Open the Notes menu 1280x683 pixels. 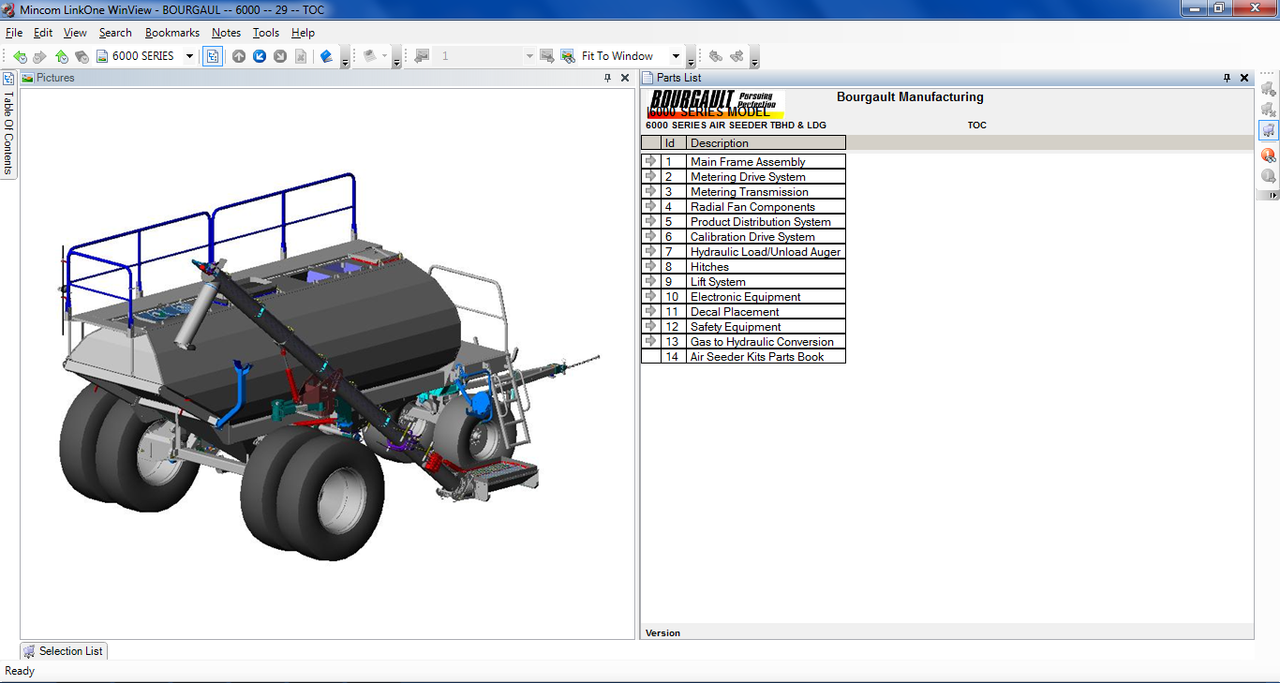pos(226,33)
